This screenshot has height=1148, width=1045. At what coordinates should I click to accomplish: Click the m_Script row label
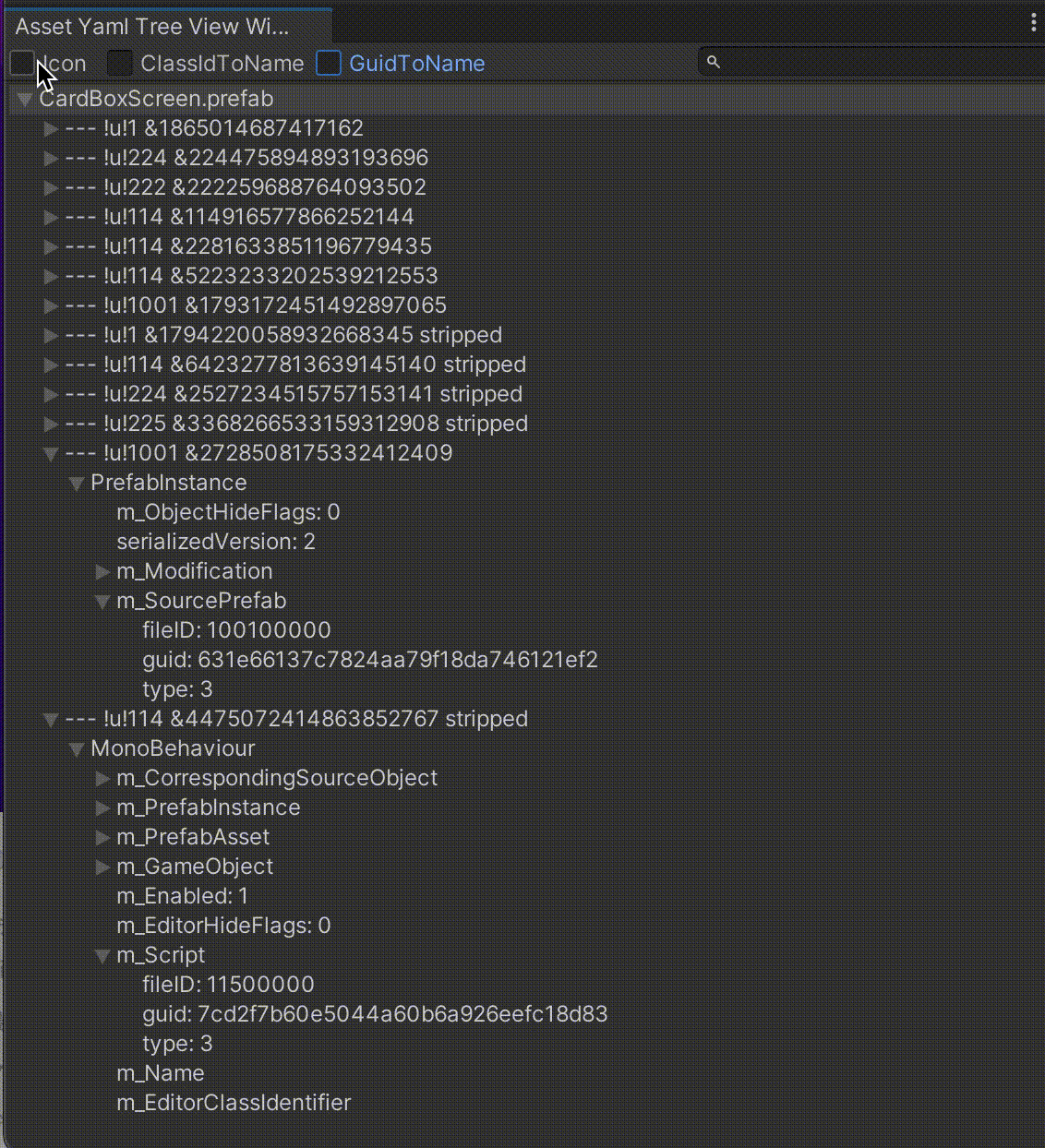[161, 955]
